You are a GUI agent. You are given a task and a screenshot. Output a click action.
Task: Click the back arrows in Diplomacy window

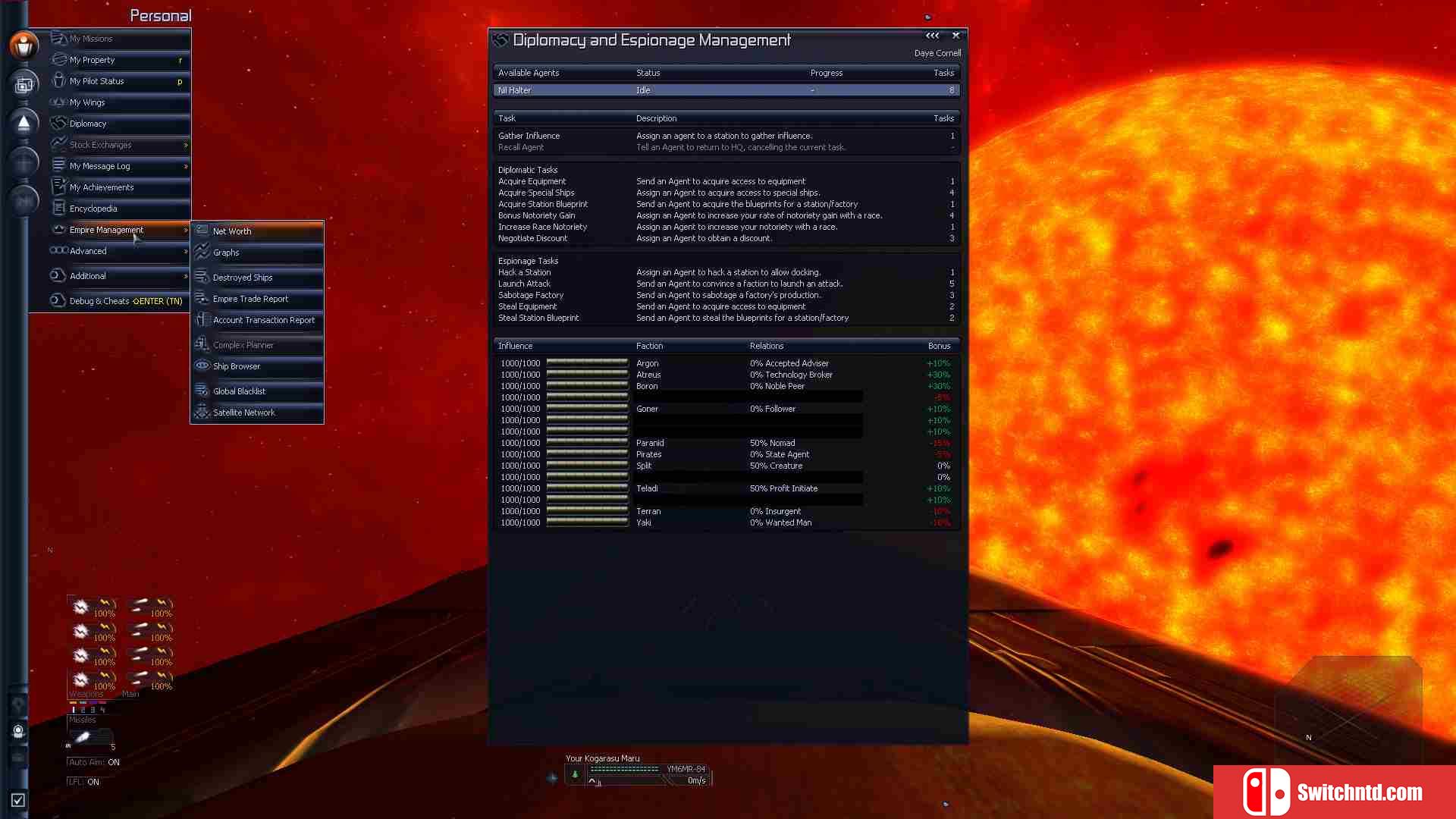[932, 36]
